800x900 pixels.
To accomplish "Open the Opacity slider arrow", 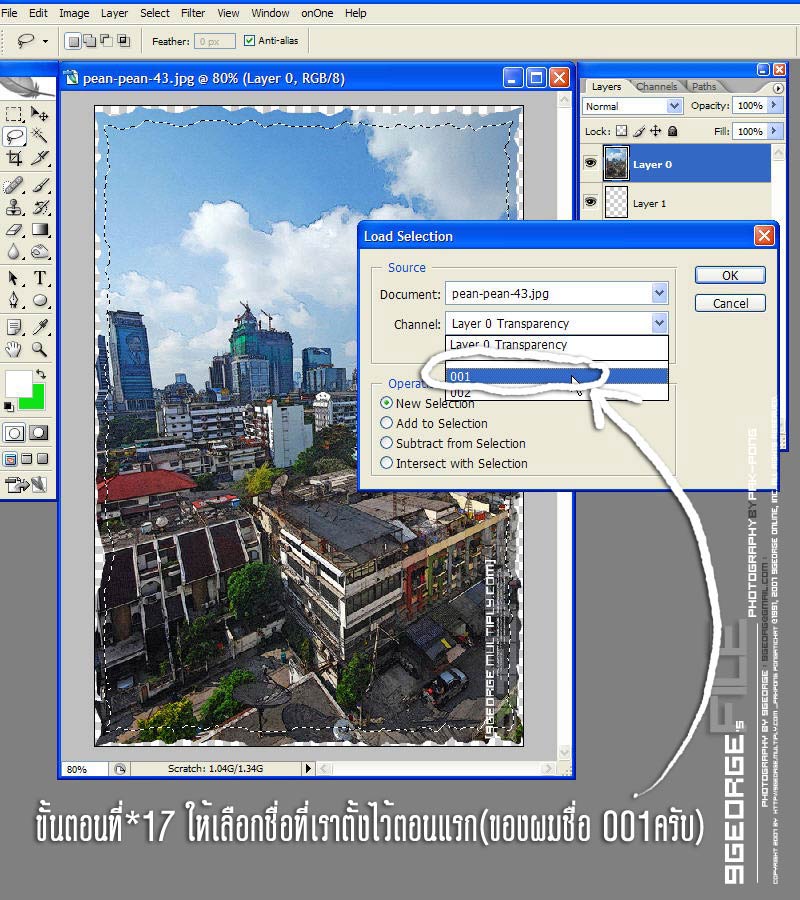I will tap(774, 105).
